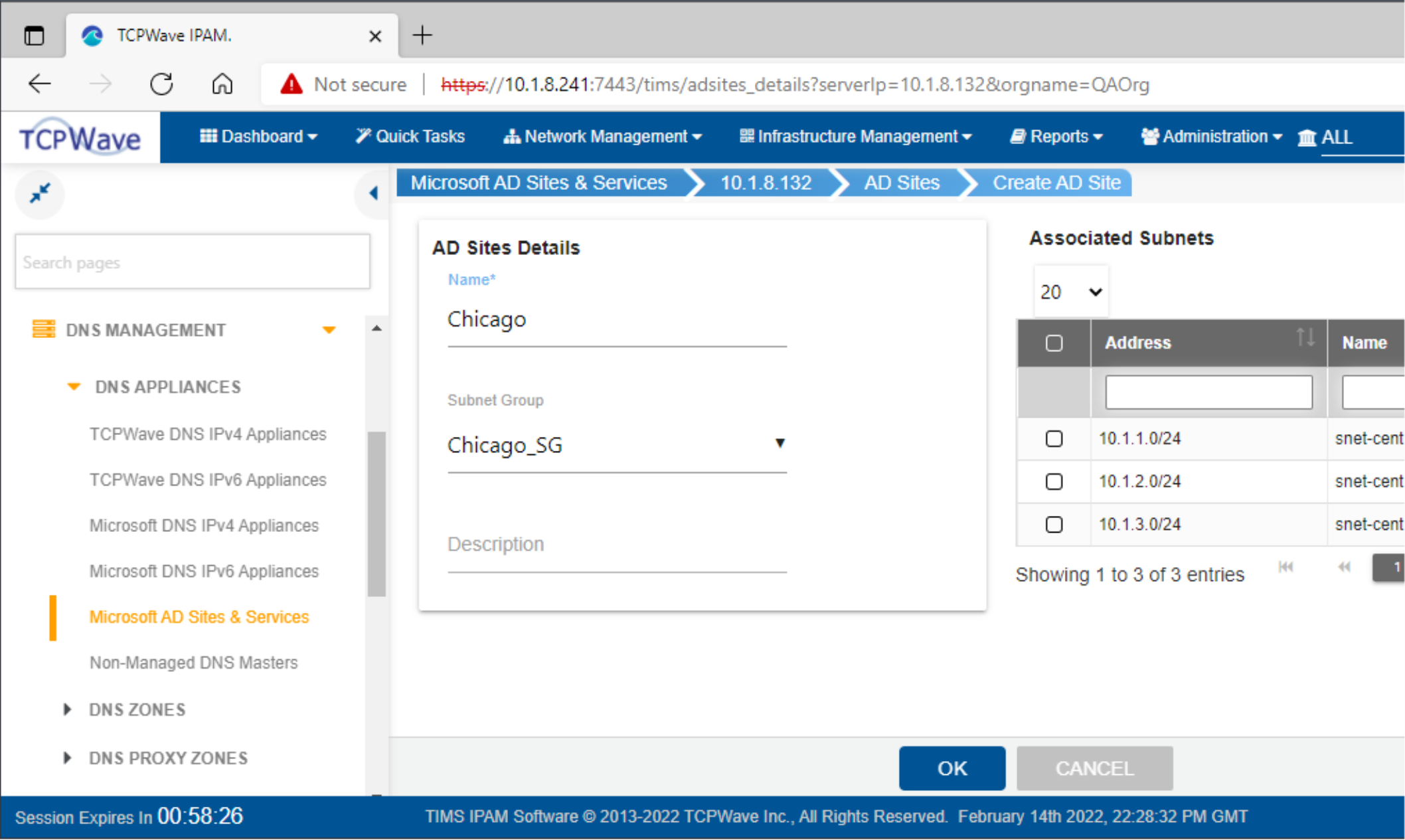
Task: Click the CANCEL button
Action: [x=1094, y=768]
